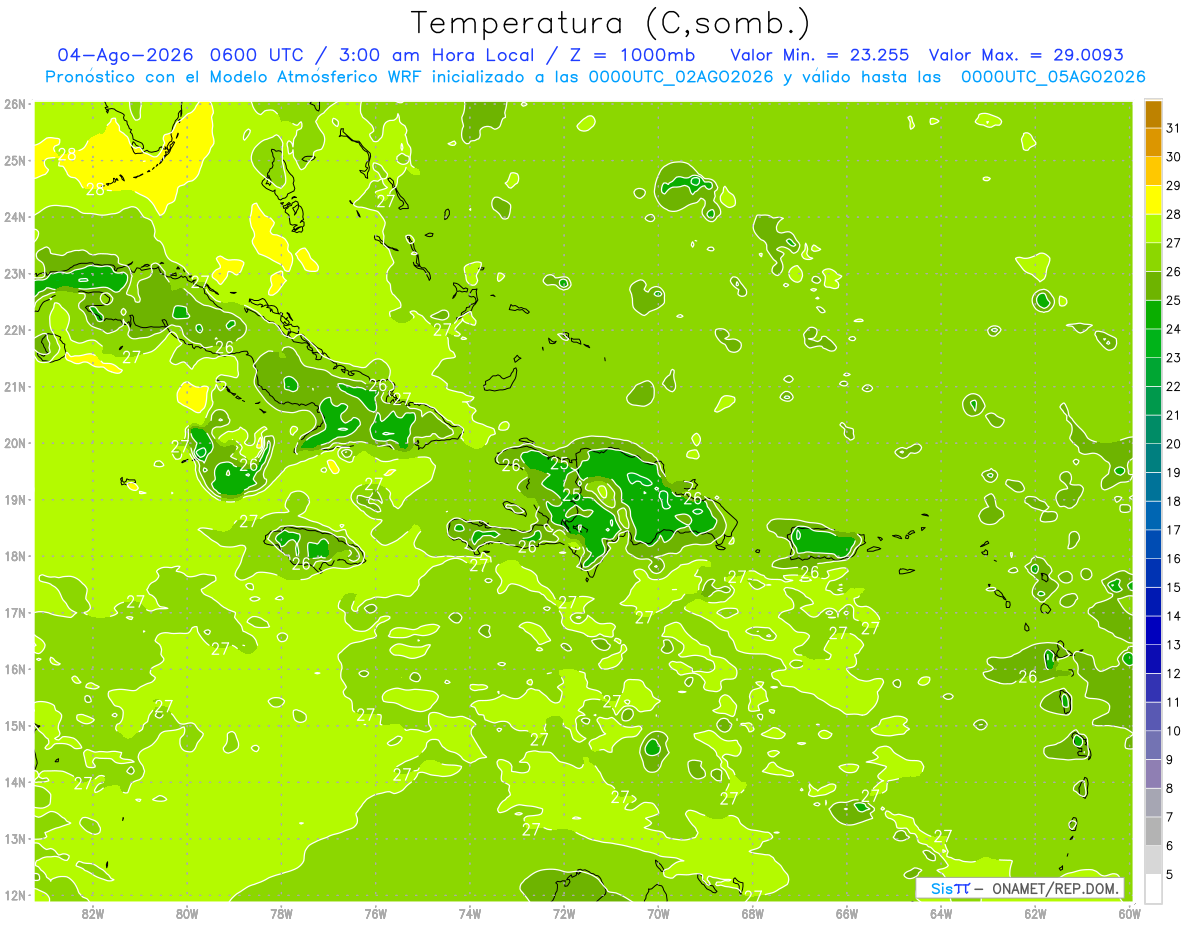
Task: Select the legend swatch between 29 and 30
Action: click(x=1153, y=171)
